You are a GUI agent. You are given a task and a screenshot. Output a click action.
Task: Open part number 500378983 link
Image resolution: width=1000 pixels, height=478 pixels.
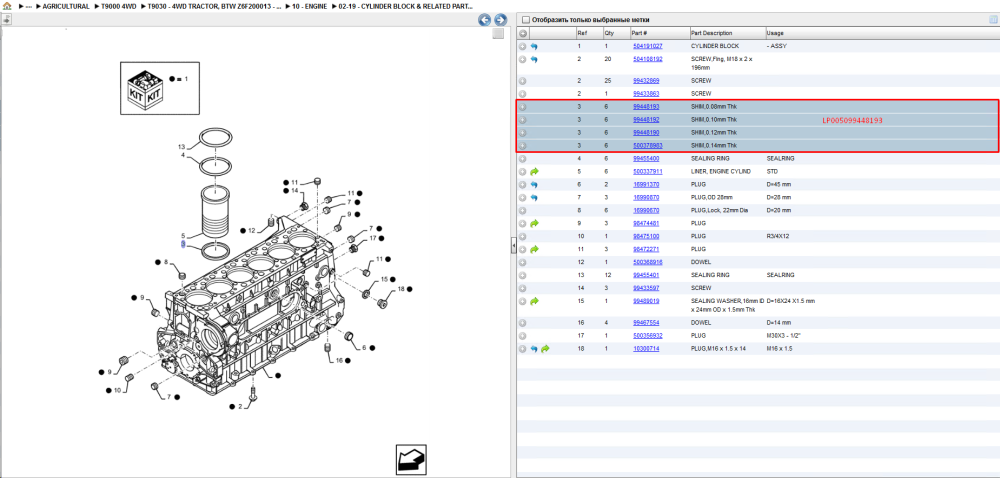tap(647, 146)
